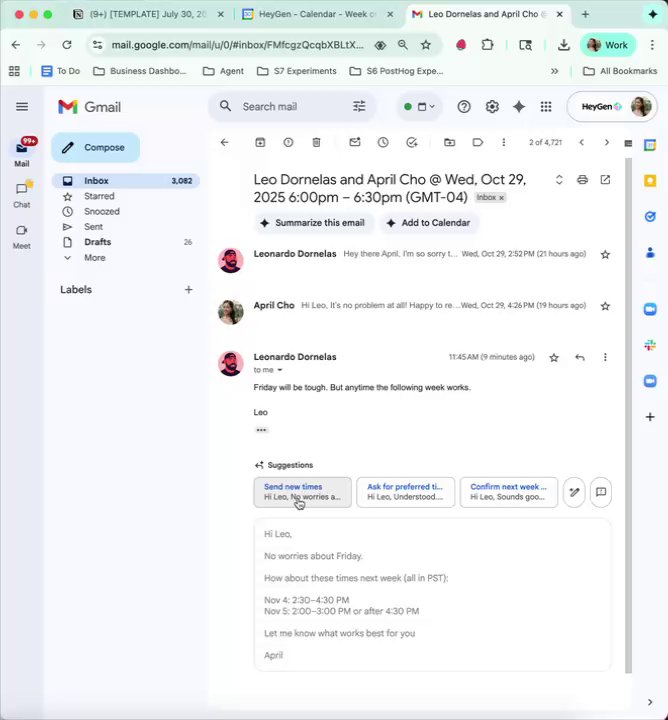The image size is (668, 720).
Task: Open Contacts side panel icon
Action: (650, 252)
